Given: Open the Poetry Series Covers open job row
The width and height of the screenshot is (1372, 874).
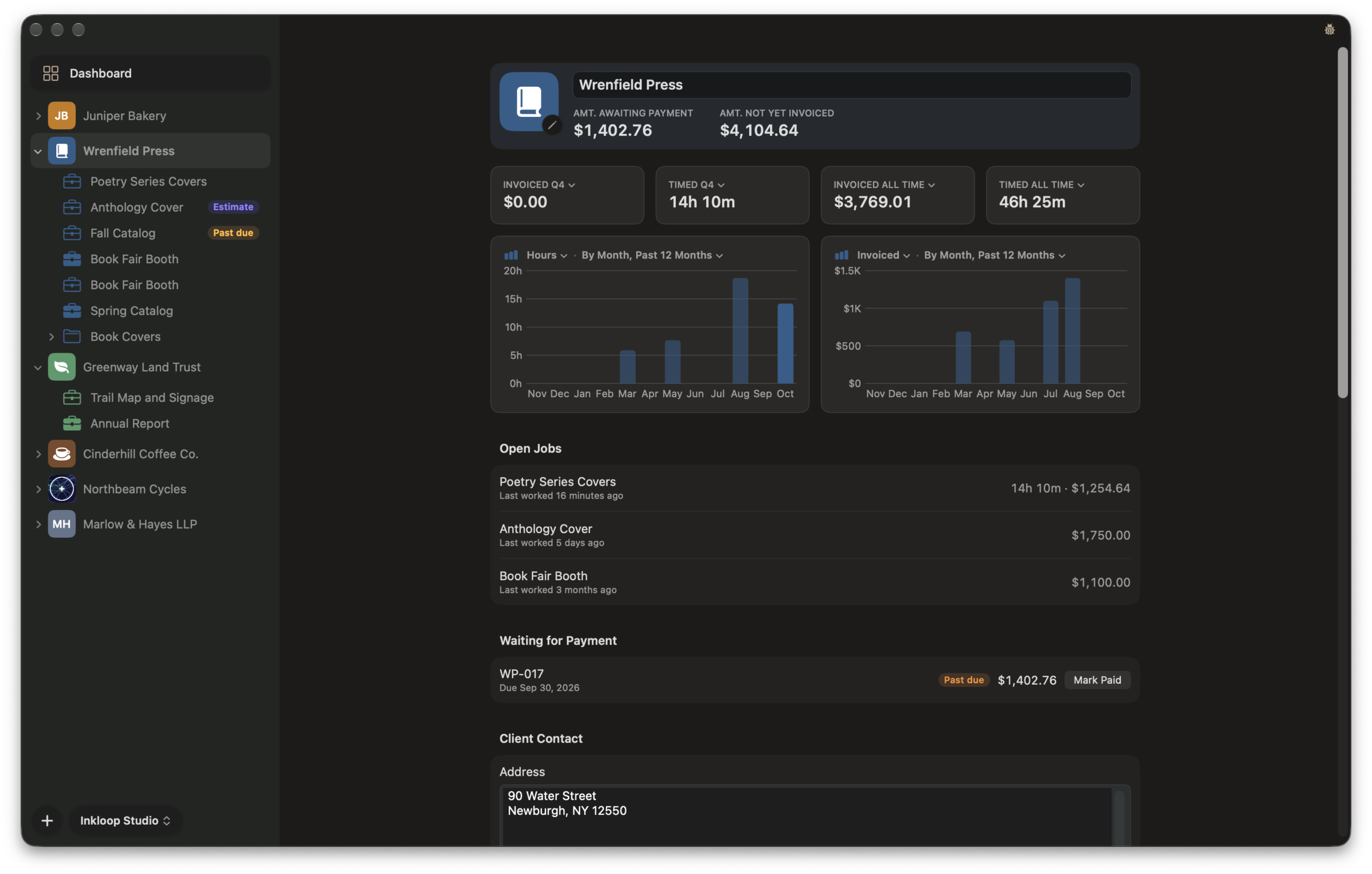Looking at the screenshot, I should [815, 488].
